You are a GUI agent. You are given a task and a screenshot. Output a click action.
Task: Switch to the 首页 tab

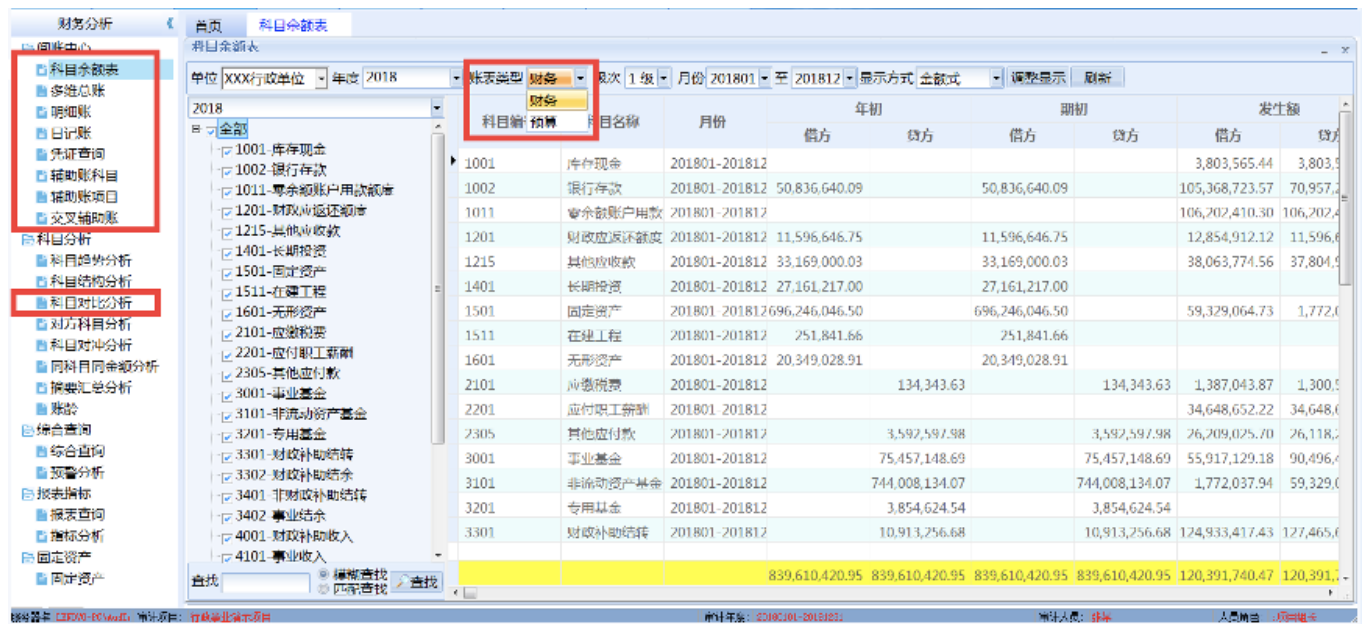point(208,25)
